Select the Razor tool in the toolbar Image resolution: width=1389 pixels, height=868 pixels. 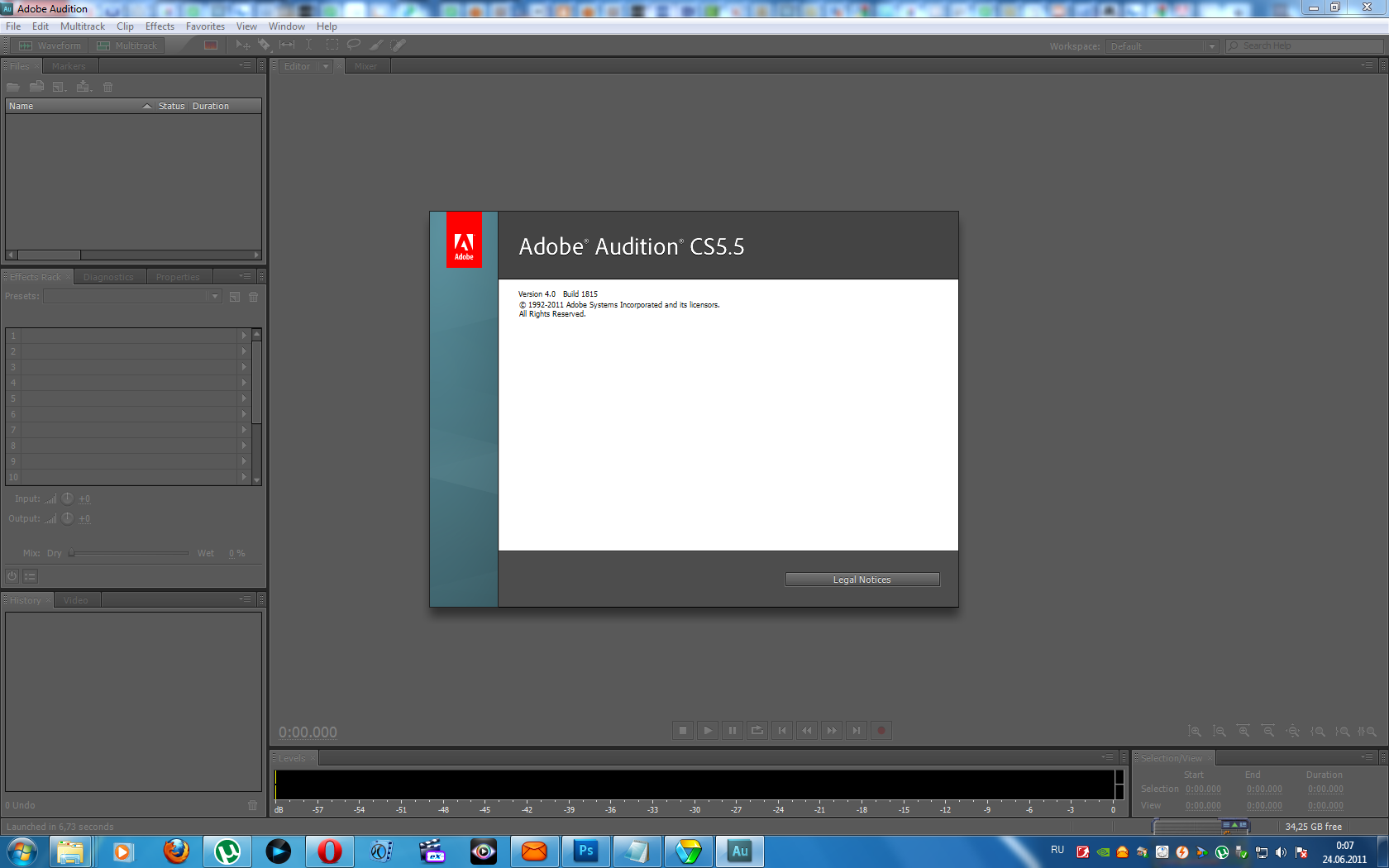pyautogui.click(x=265, y=45)
